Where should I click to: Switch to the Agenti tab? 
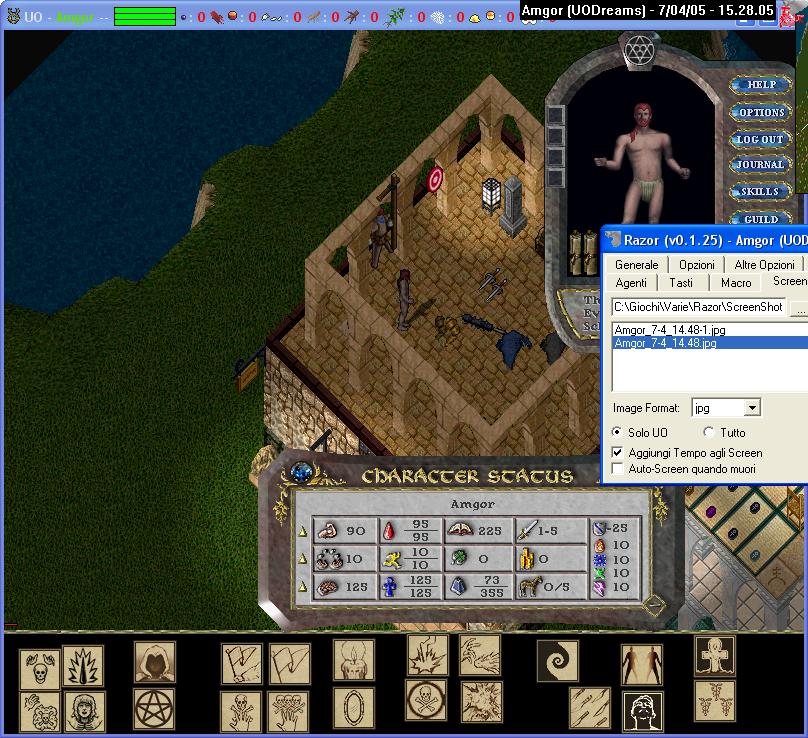coord(631,282)
